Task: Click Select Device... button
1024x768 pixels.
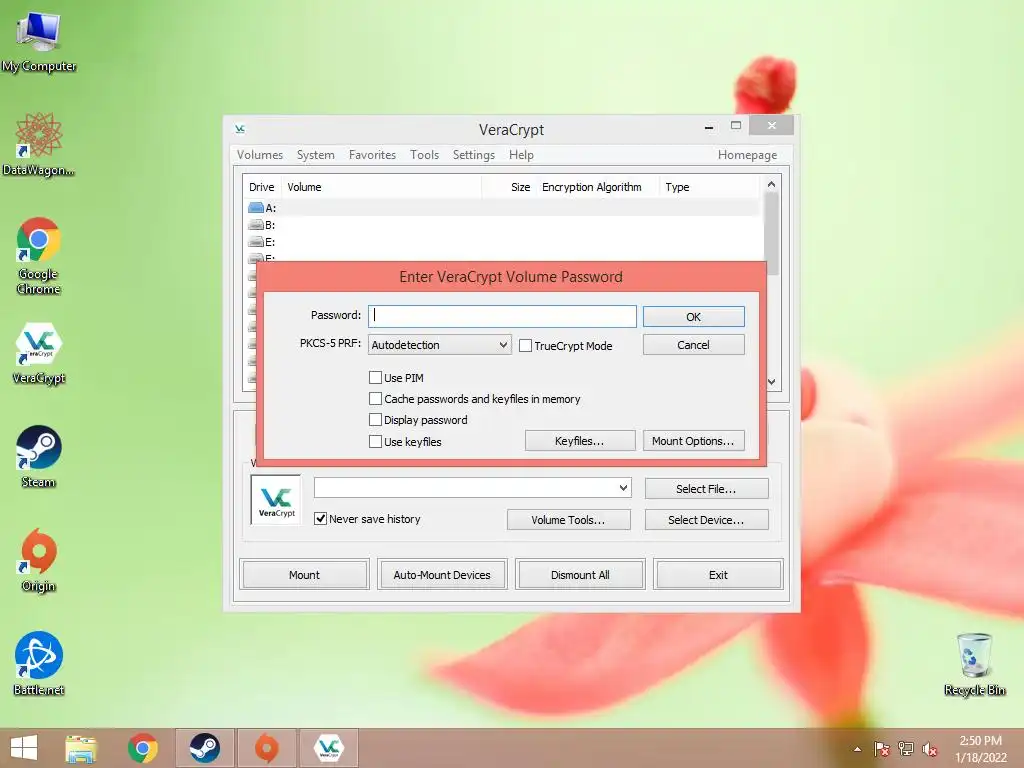Action: pos(707,520)
